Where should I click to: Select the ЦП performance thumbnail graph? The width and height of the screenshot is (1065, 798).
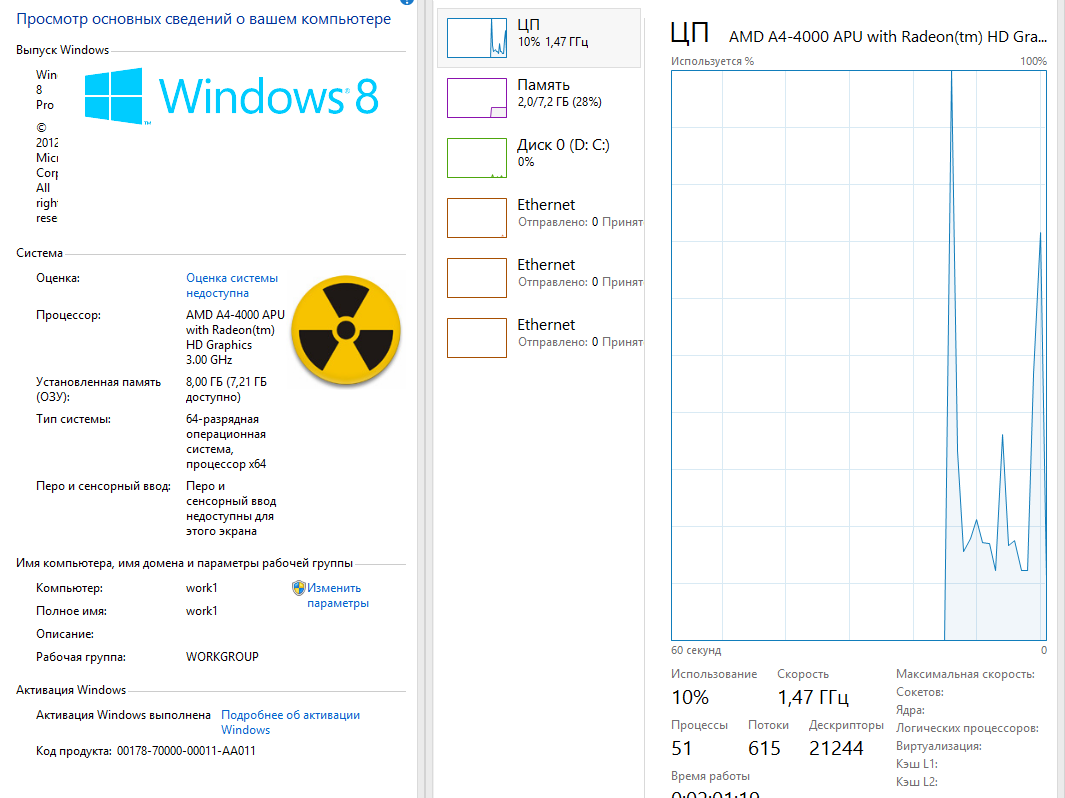477,38
